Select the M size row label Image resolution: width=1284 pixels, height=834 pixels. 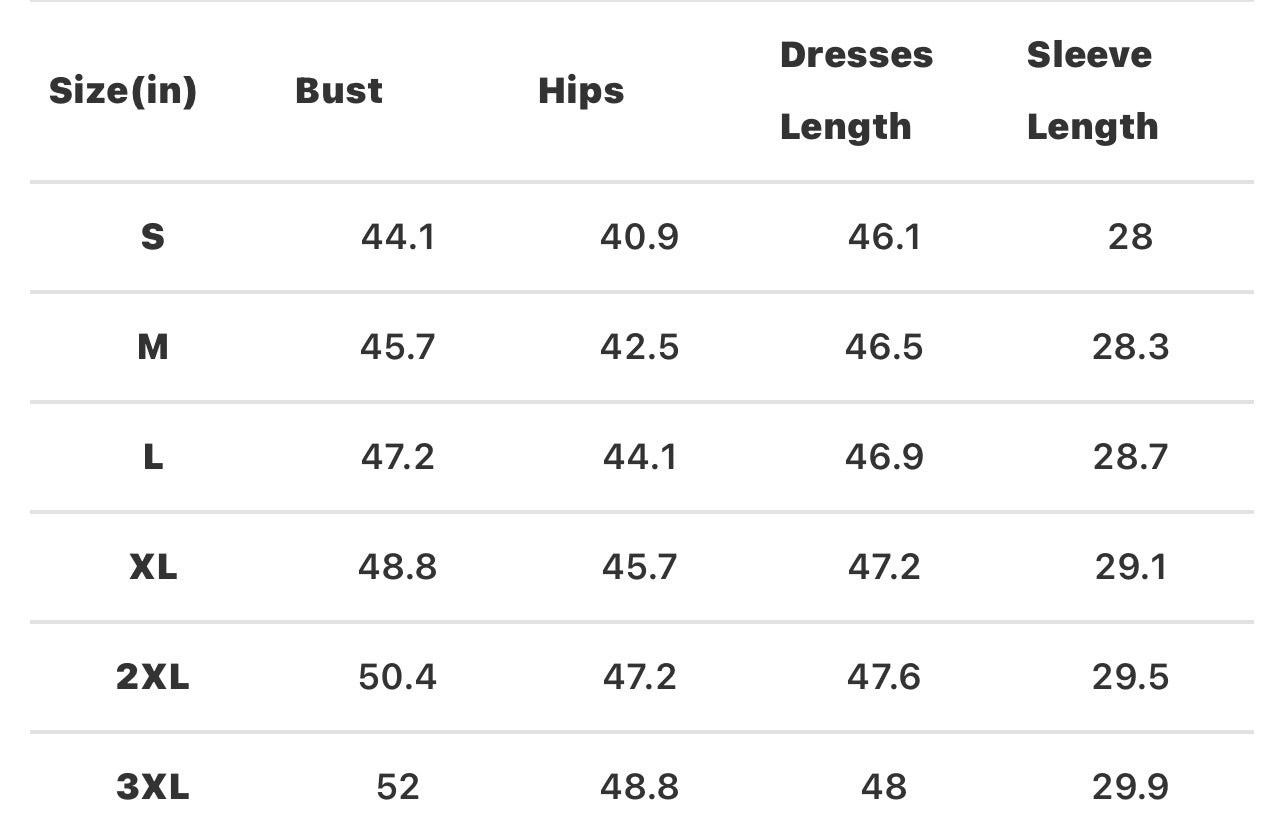pyautogui.click(x=152, y=347)
